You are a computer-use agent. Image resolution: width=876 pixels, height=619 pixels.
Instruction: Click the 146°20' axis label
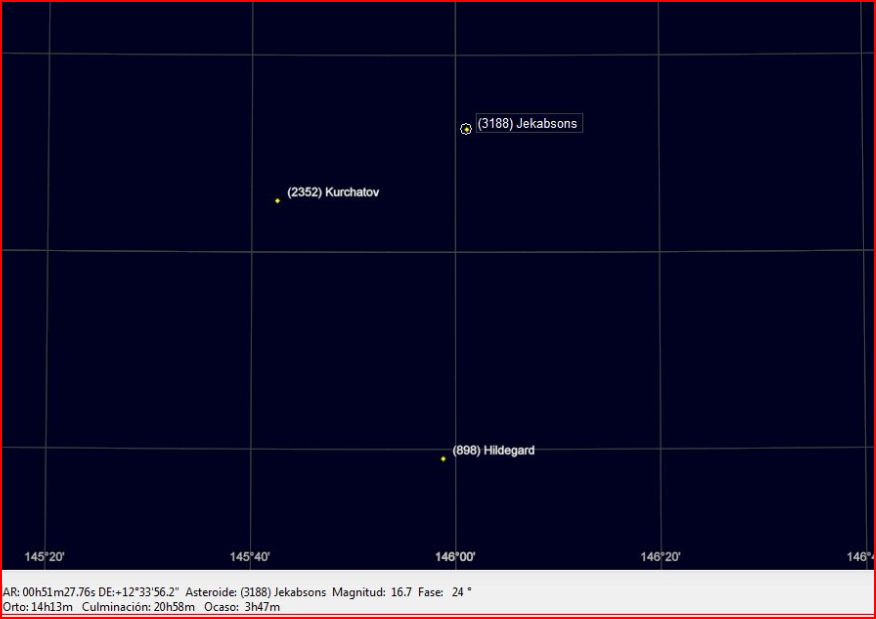[660, 557]
